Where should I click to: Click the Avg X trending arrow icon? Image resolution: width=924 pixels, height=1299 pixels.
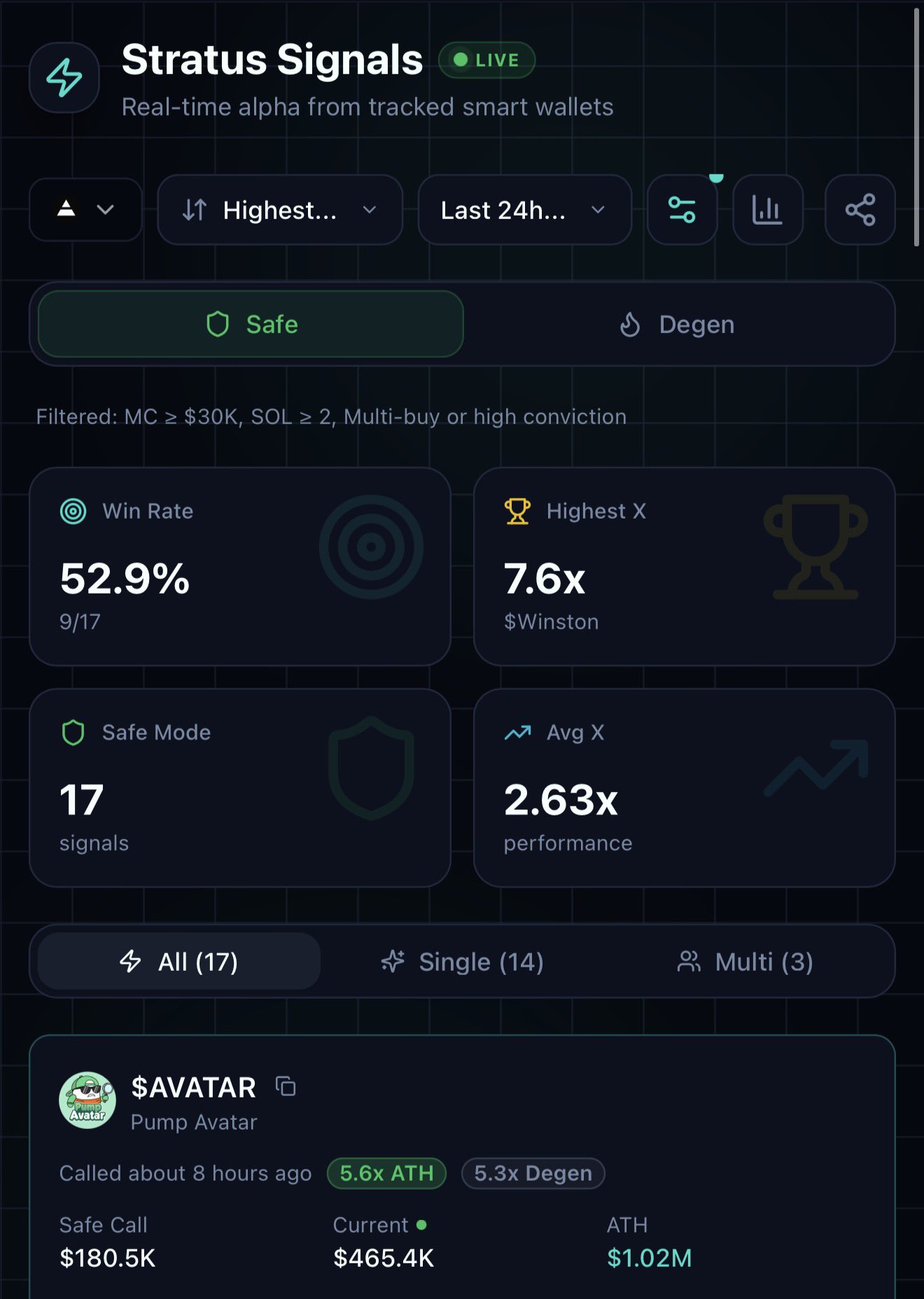coord(517,733)
